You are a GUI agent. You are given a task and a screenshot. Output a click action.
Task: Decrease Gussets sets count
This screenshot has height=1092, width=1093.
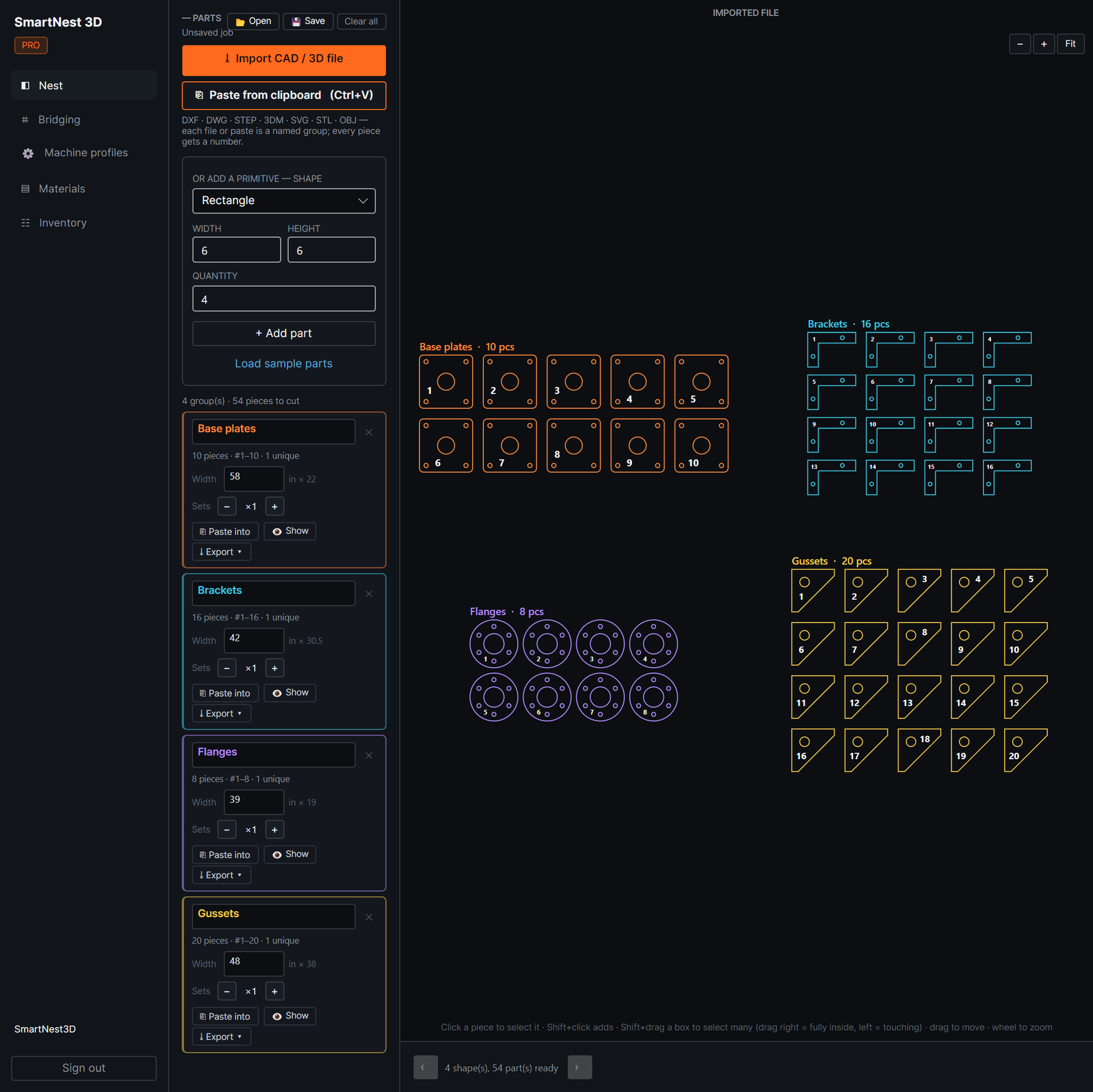click(x=227, y=991)
